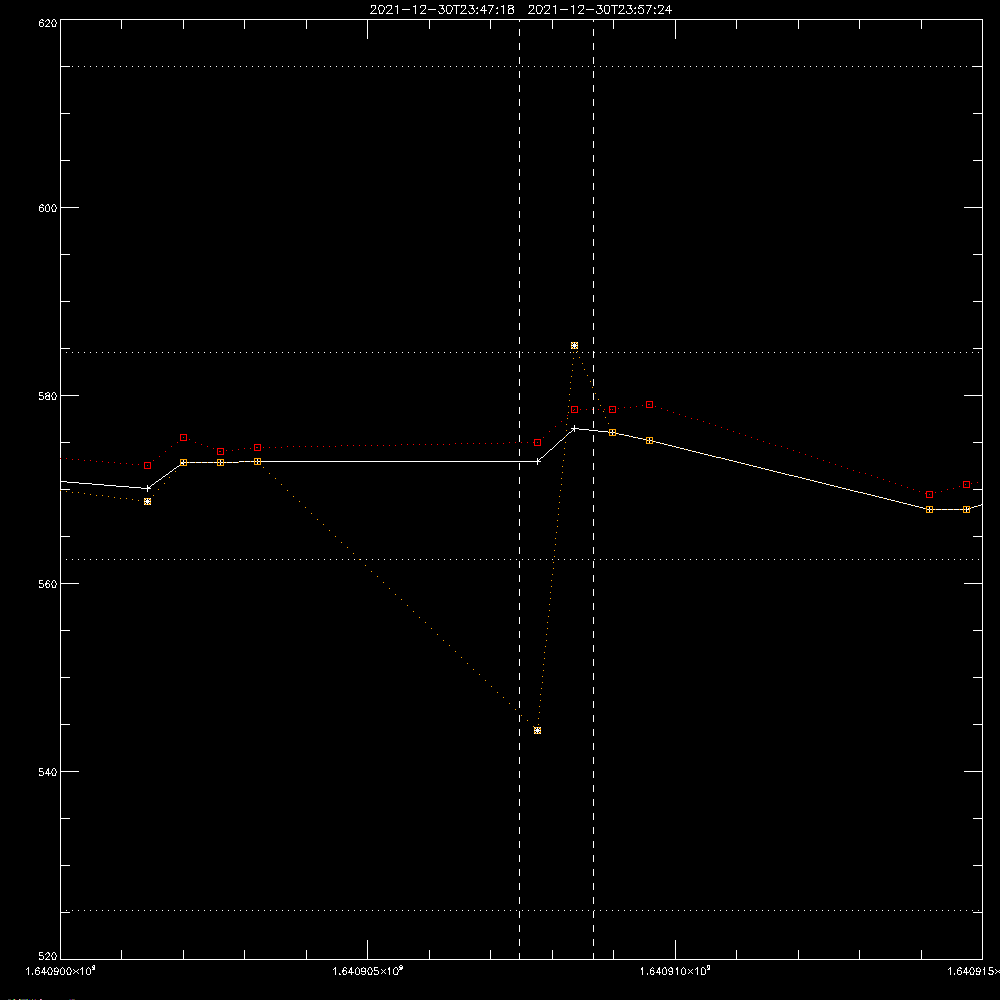
Task: Select the 600 y-axis label
Action: pos(48,208)
